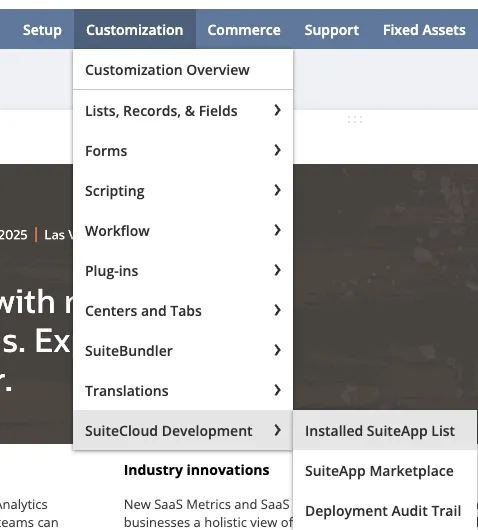The image size is (478, 530).
Task: Expand chevron beside Plug-ins
Action: [278, 270]
